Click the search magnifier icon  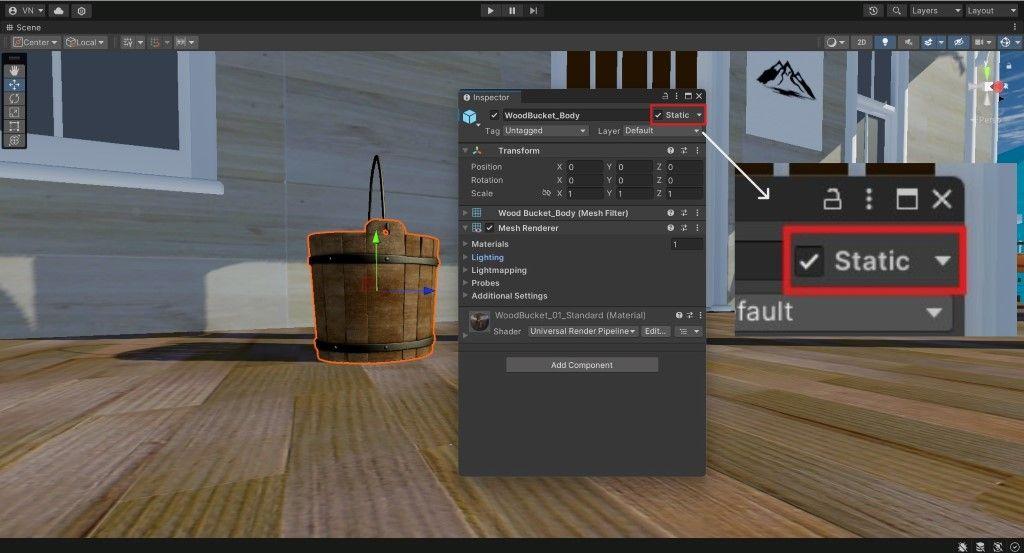click(896, 10)
